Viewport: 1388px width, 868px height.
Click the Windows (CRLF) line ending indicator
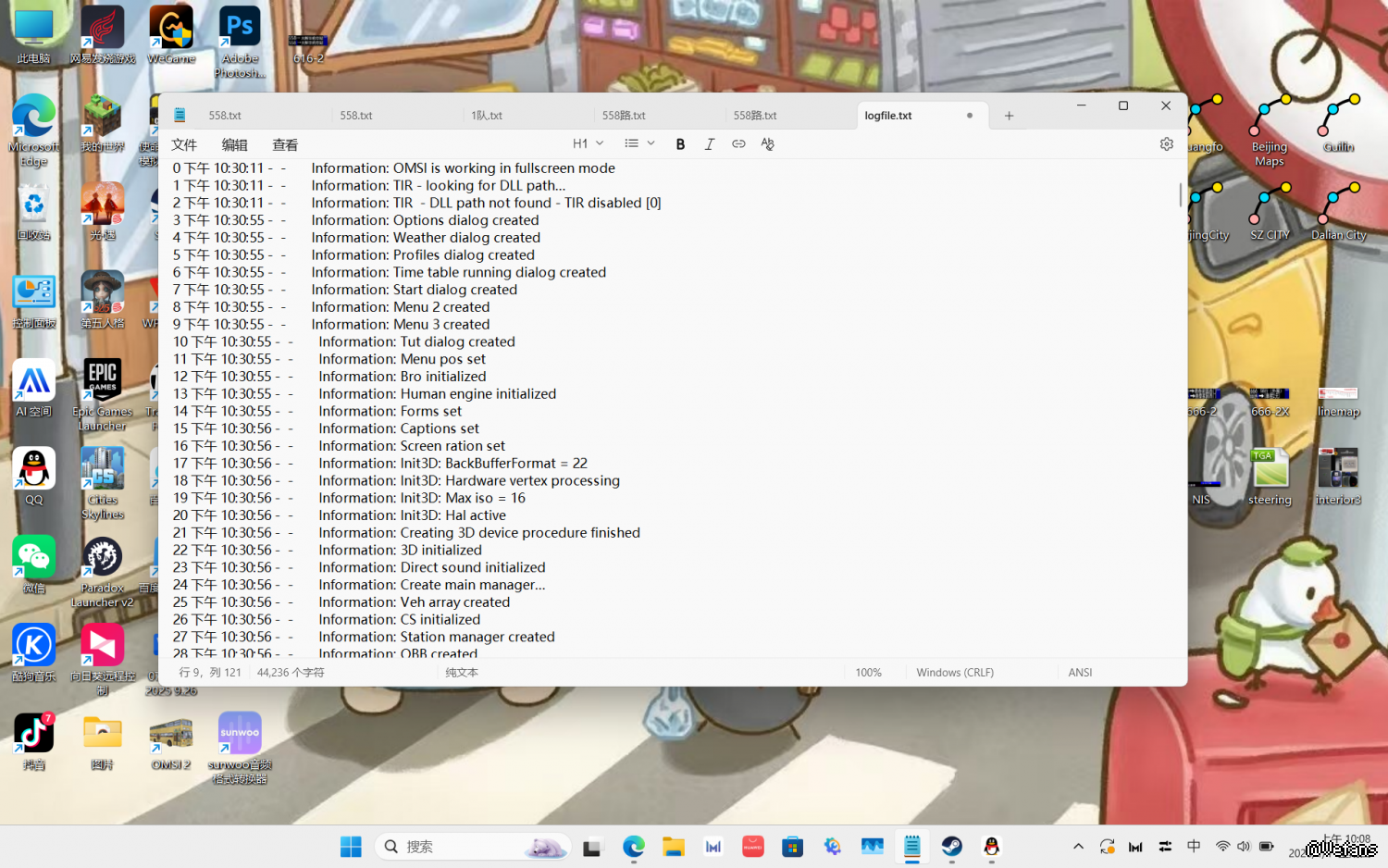click(x=955, y=673)
